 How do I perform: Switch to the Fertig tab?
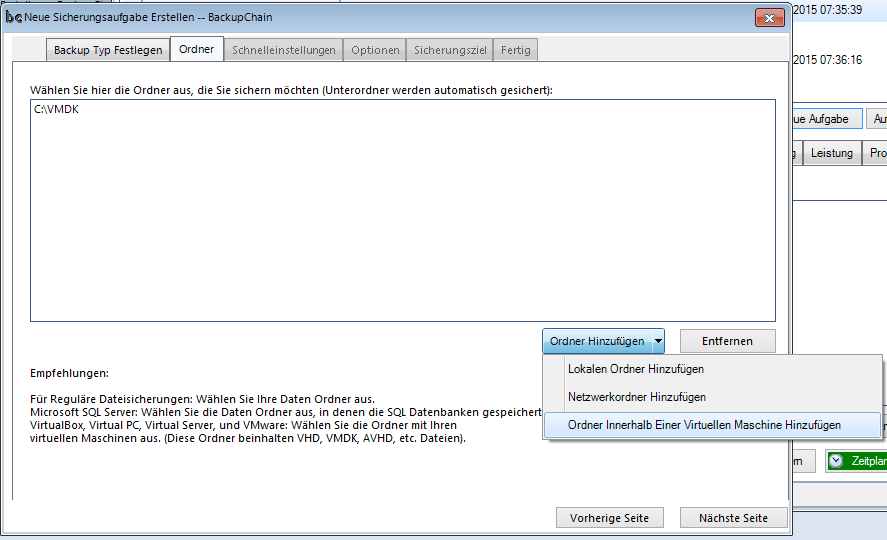pyautogui.click(x=515, y=50)
